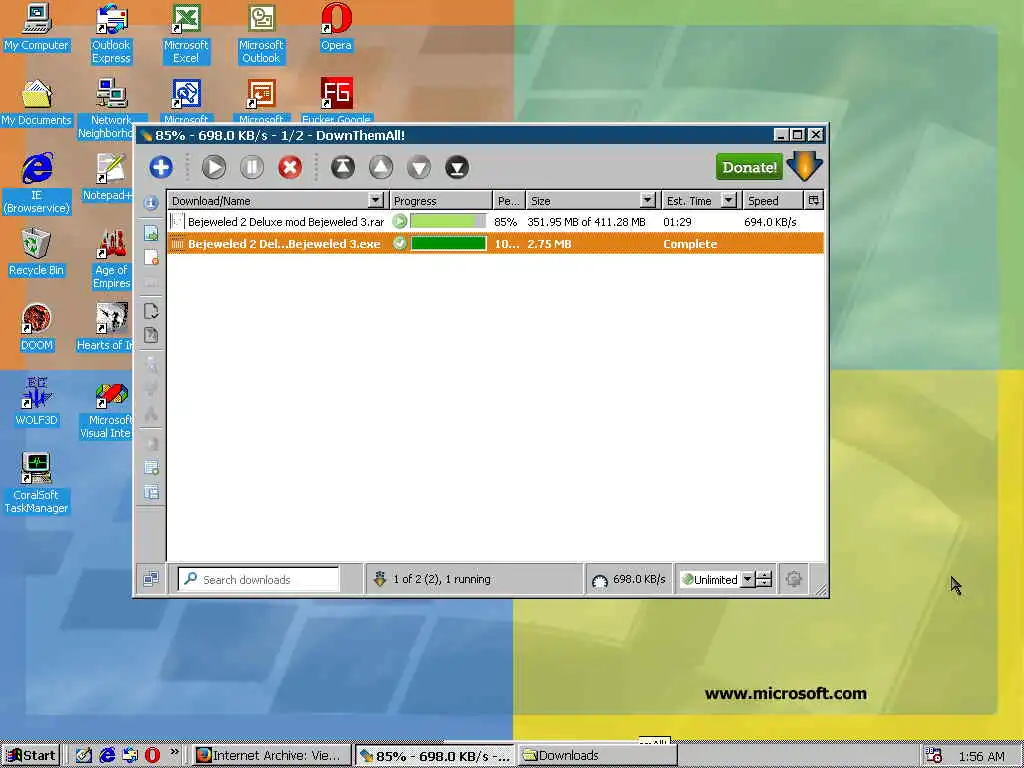Select the Outlook Express desktop icon

tap(111, 34)
